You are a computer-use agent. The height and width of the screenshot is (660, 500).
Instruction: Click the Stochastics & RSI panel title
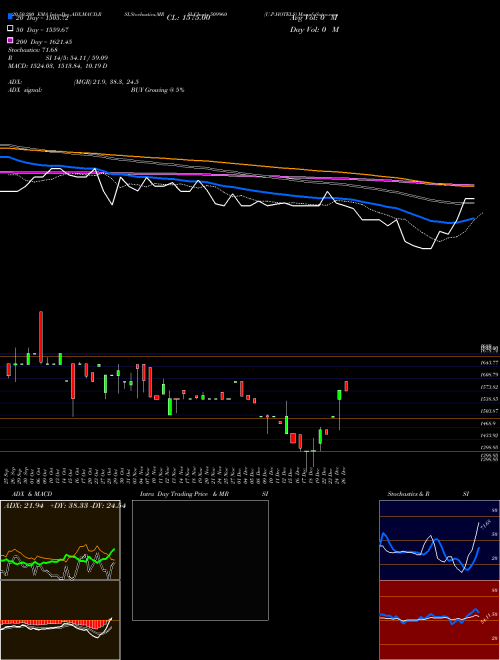(x=428, y=494)
